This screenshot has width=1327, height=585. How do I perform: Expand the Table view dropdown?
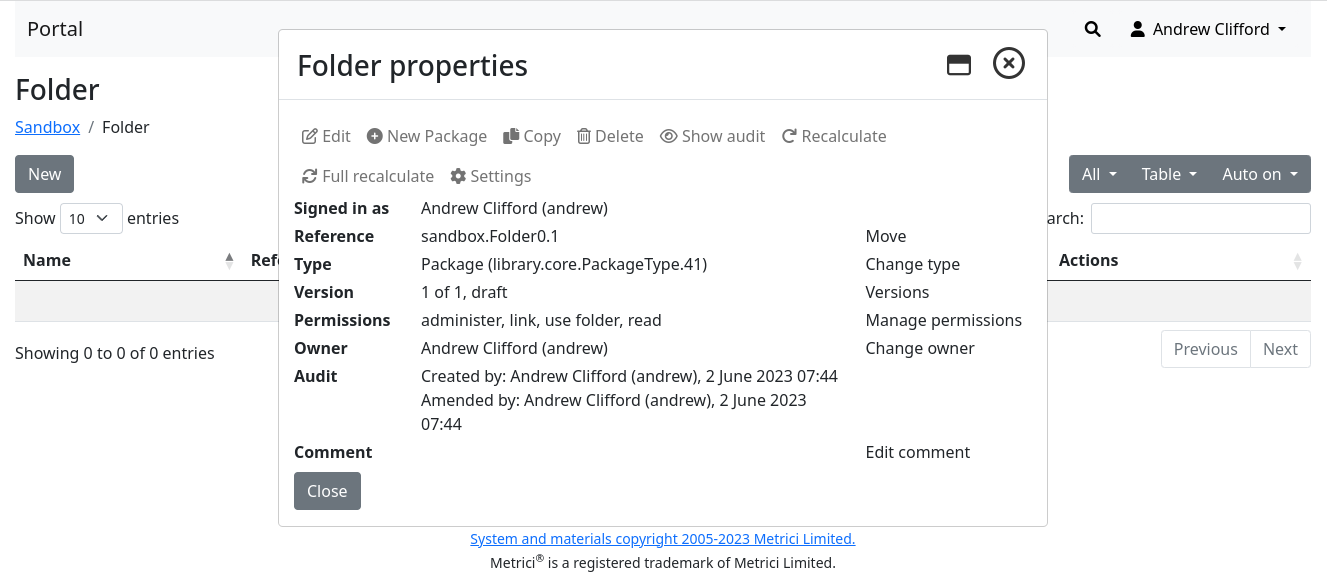[x=1169, y=174]
